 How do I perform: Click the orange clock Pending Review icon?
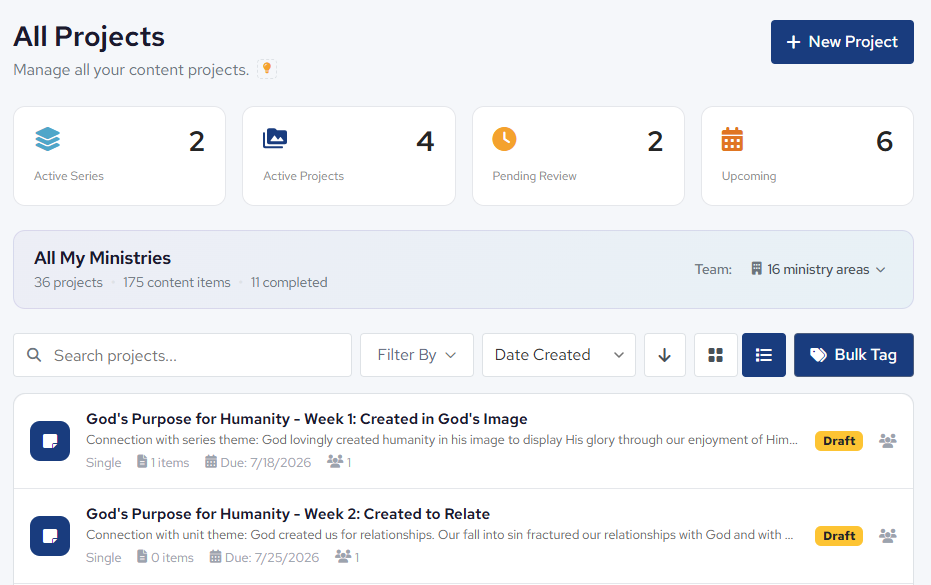(504, 139)
